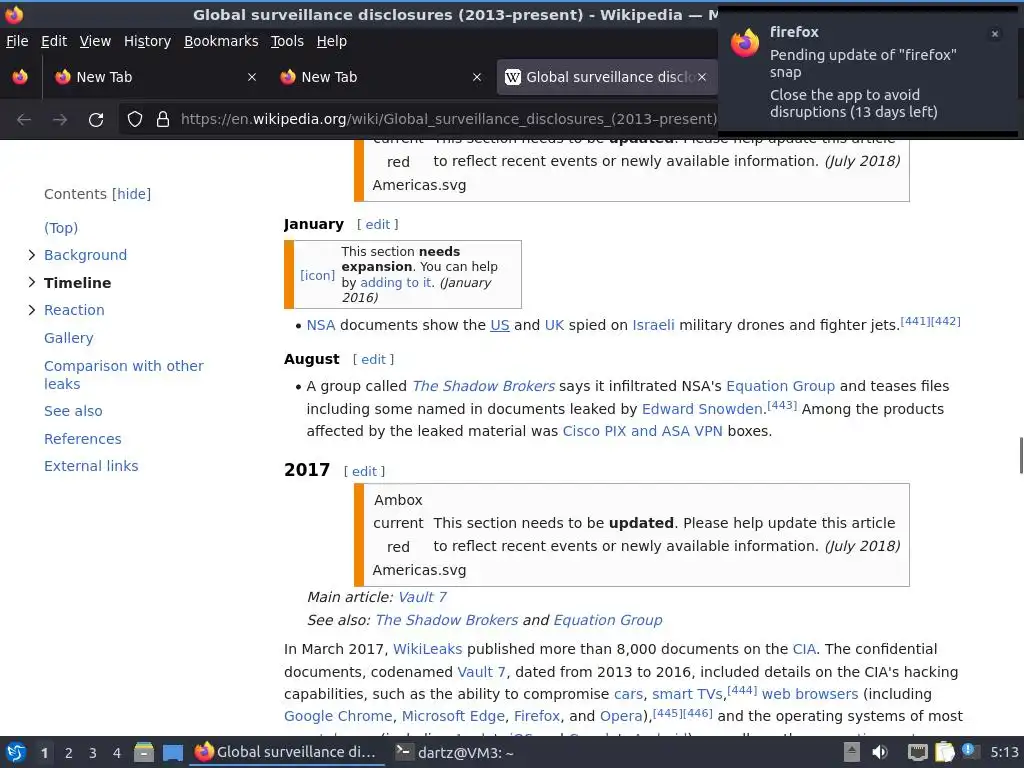Open volume control in system tray

click(x=880, y=752)
